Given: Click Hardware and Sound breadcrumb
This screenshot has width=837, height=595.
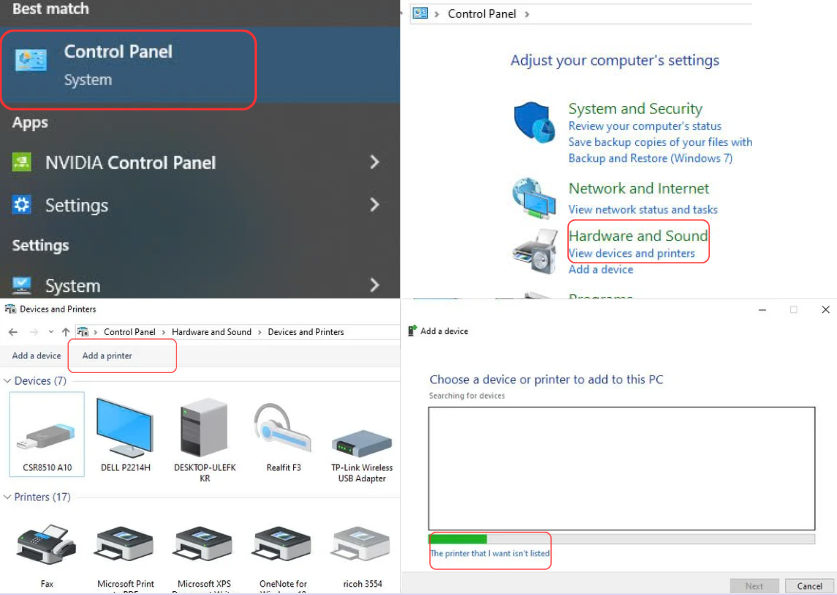Looking at the screenshot, I should 211,332.
